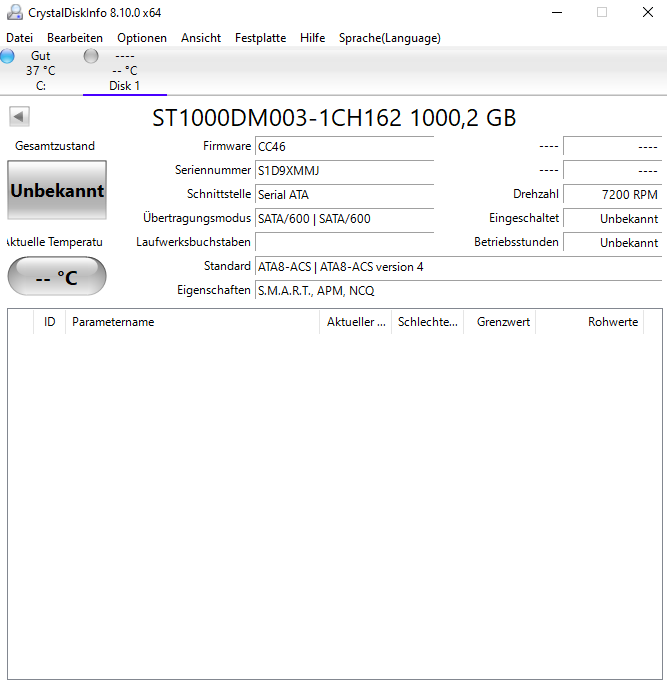Minimize the CrystalDiskInfo window
Screen dimensions: 667x685
click(557, 12)
